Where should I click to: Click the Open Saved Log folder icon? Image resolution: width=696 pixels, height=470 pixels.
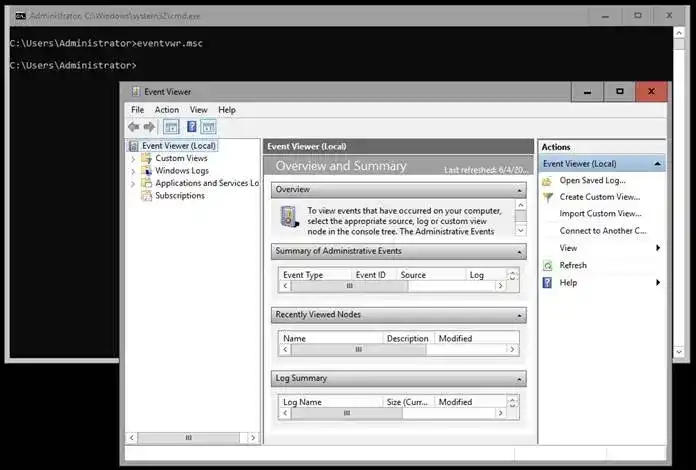547,181
